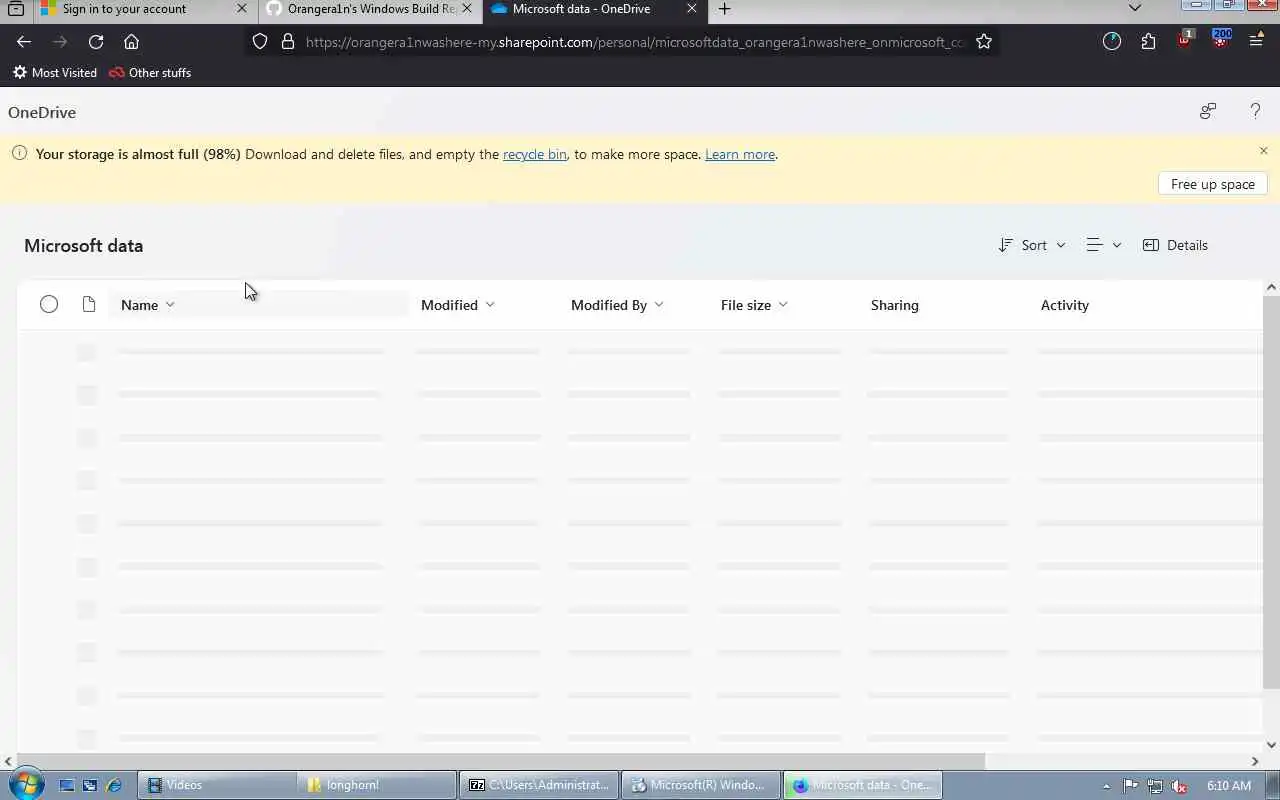Switch to the longhorn! taskbar window
Screen dimensions: 1280x800
point(376,785)
